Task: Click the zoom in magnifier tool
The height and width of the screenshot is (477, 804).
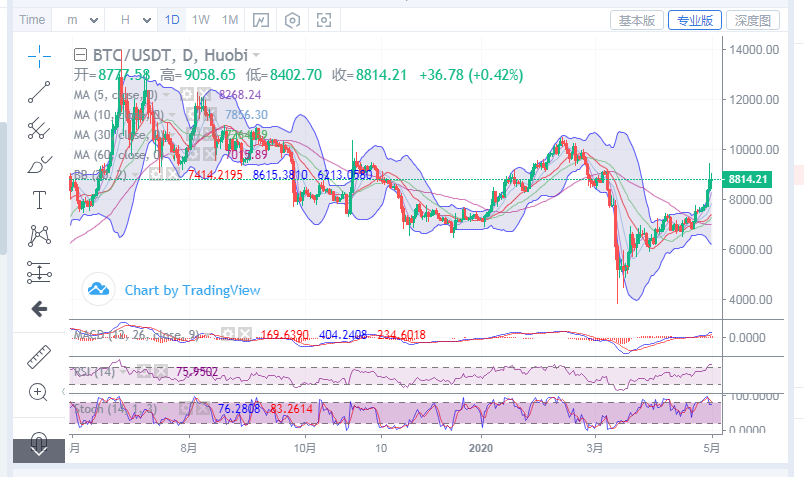Action: click(39, 392)
